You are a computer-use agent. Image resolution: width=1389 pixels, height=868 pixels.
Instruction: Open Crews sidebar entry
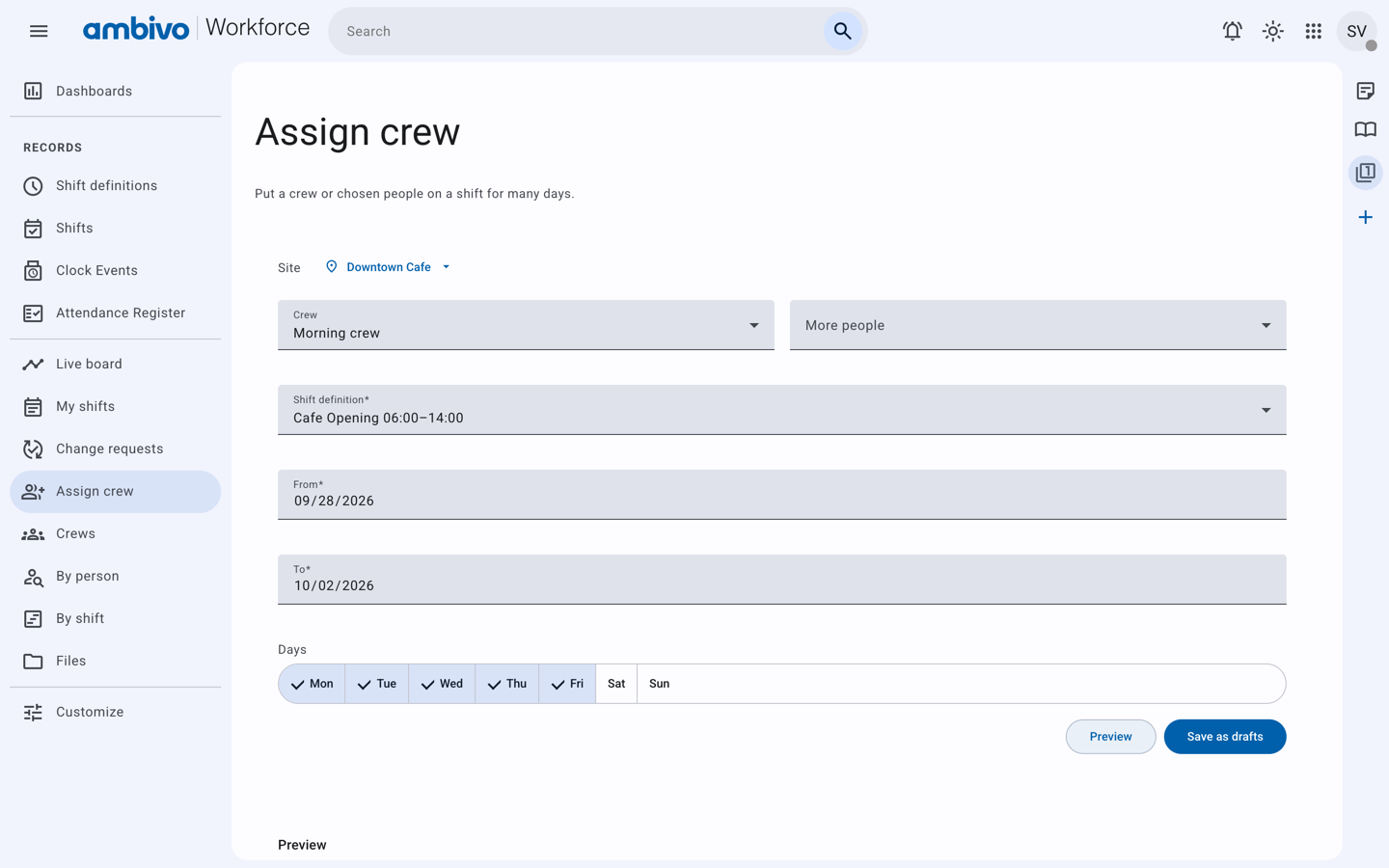[115, 533]
